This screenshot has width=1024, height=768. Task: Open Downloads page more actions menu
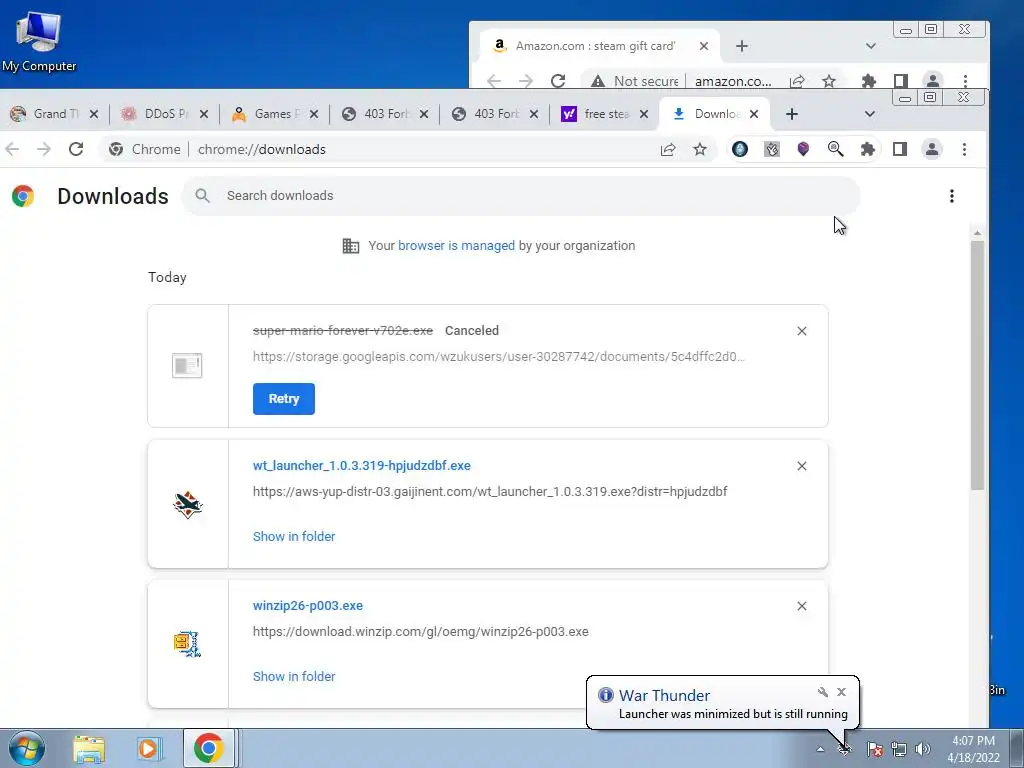coord(952,196)
